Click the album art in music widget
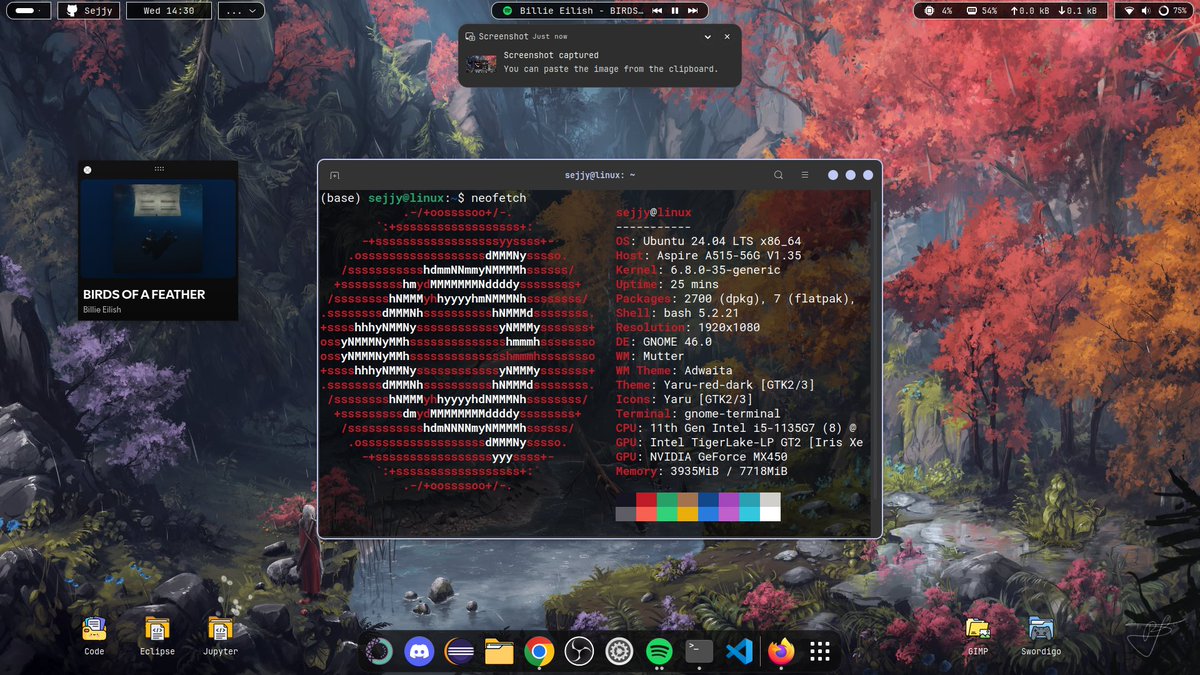The height and width of the screenshot is (675, 1200). tap(158, 229)
